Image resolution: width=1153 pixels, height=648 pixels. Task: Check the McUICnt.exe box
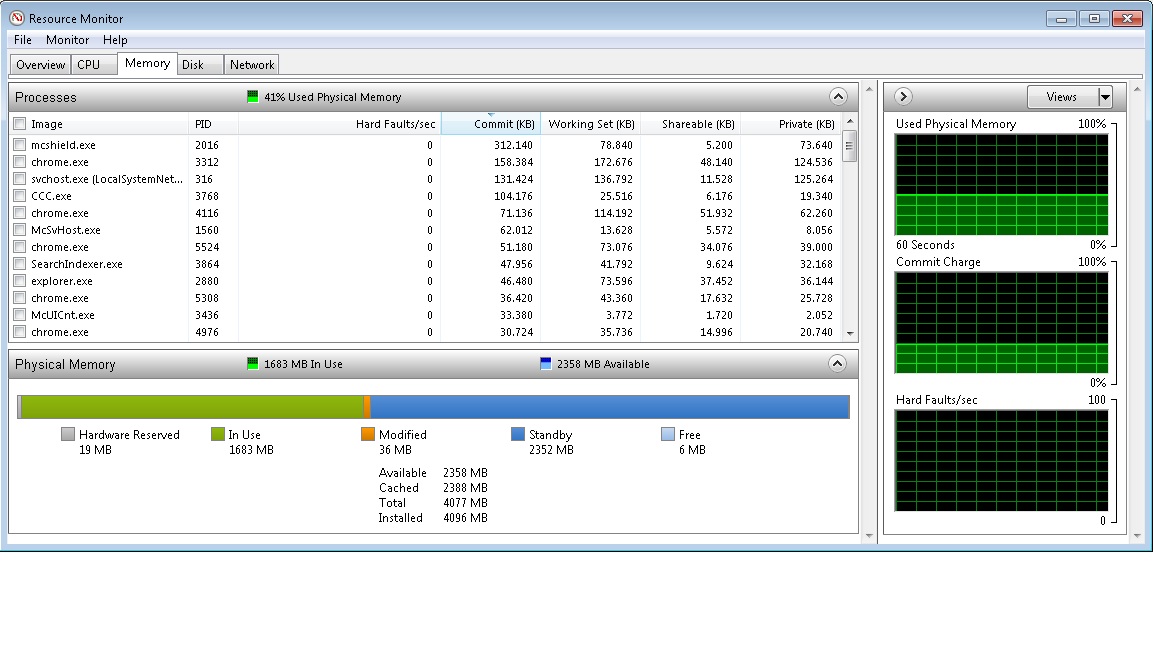coord(20,315)
